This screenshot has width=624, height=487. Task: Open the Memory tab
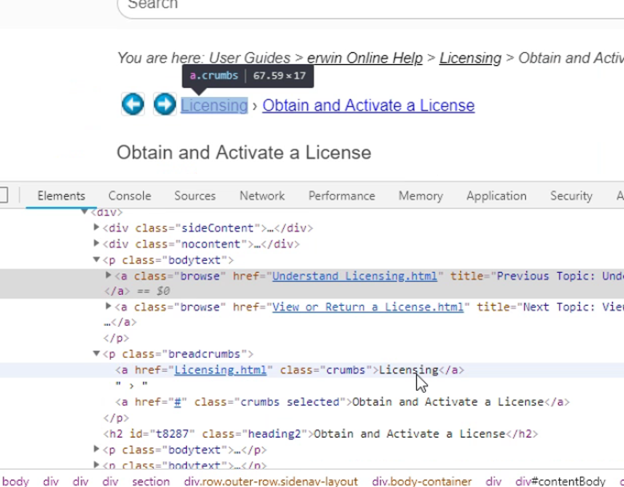click(421, 196)
